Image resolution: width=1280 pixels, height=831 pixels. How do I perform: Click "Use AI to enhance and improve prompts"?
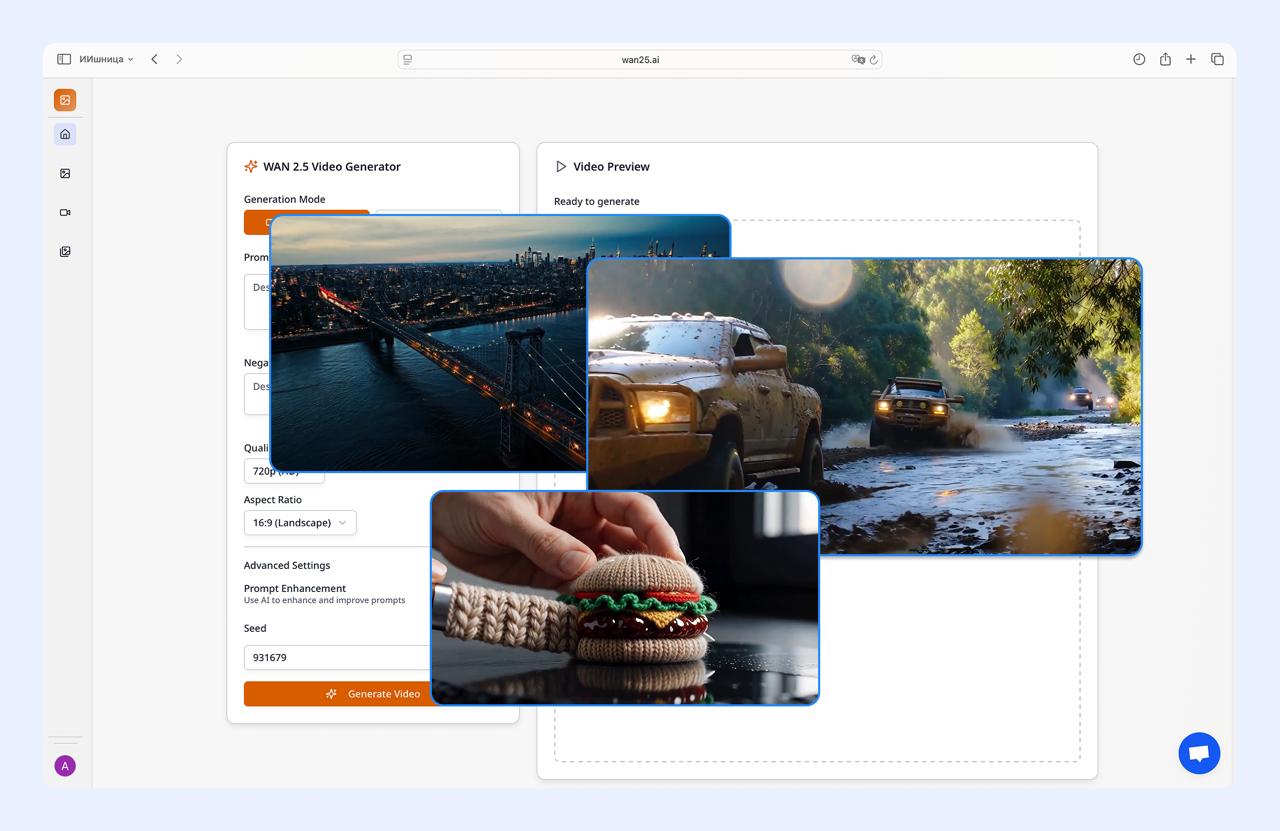click(325, 600)
